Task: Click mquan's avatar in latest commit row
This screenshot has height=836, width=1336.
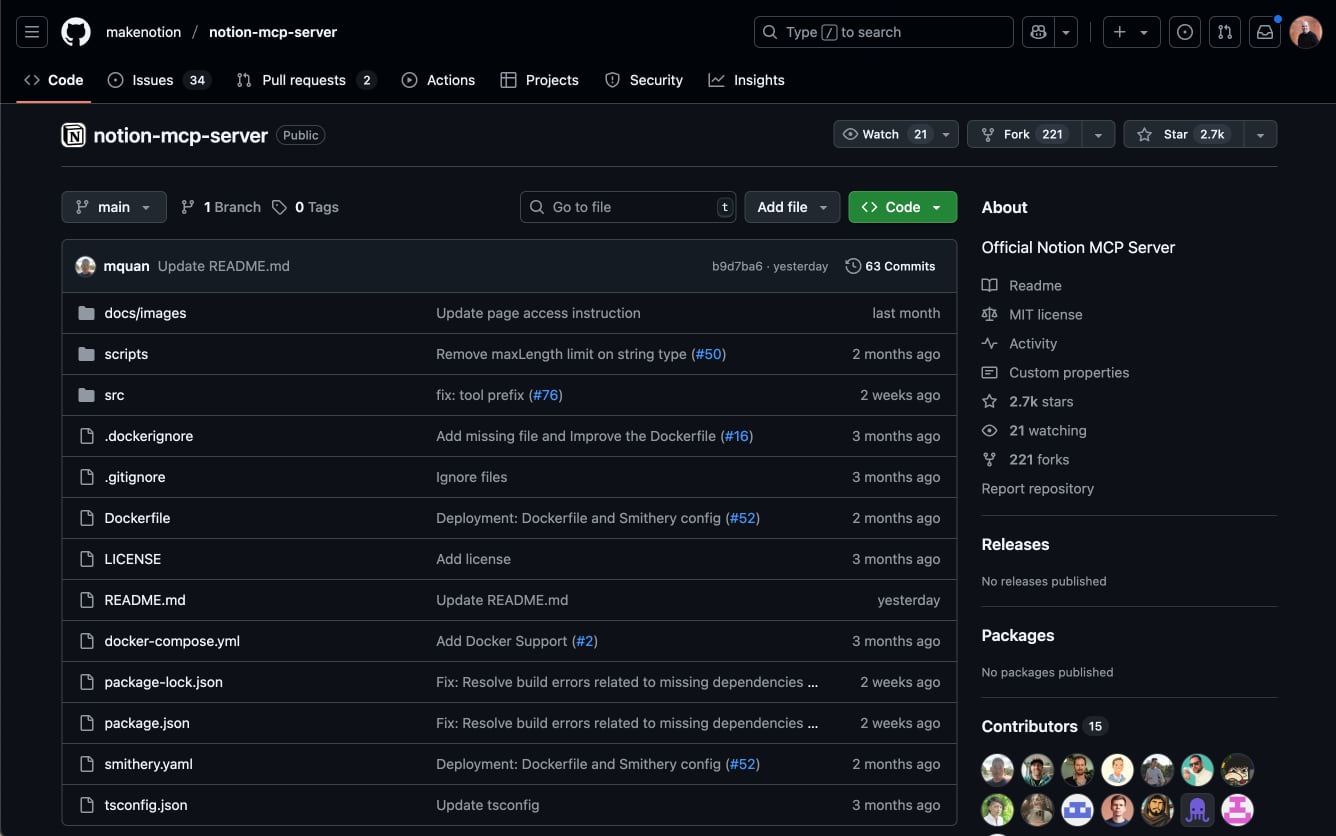Action: pyautogui.click(x=85, y=266)
